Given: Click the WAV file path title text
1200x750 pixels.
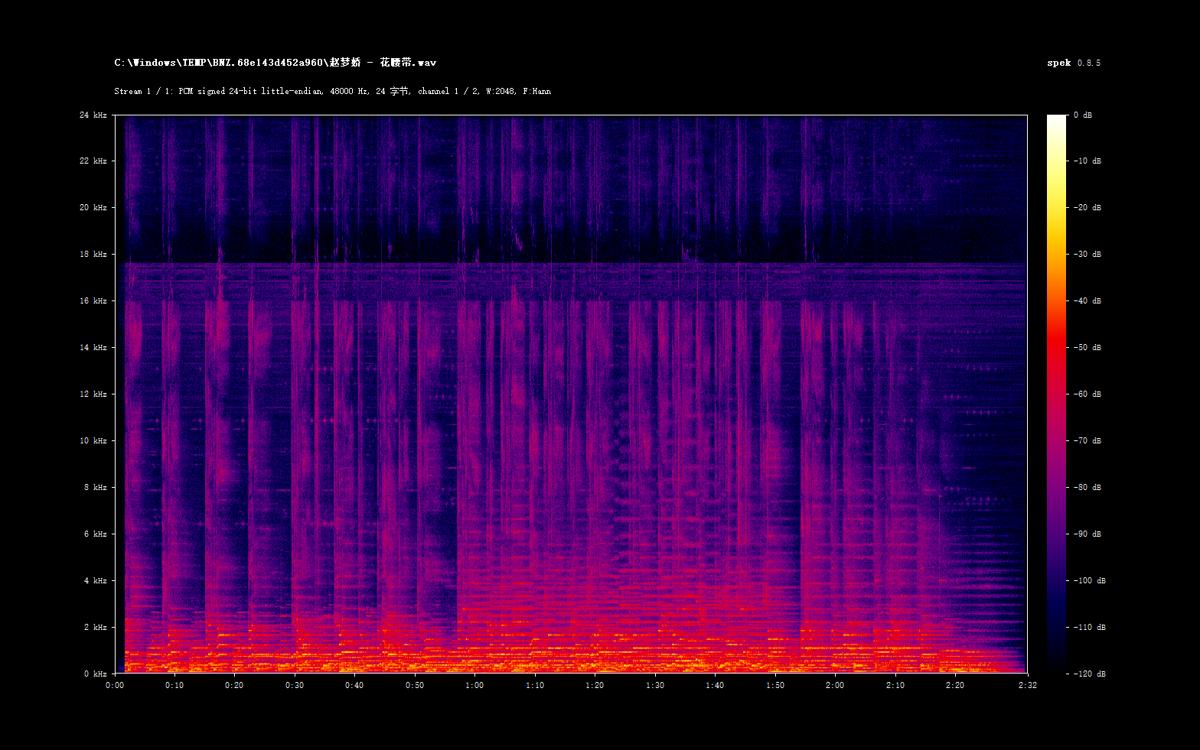Looking at the screenshot, I should point(275,63).
